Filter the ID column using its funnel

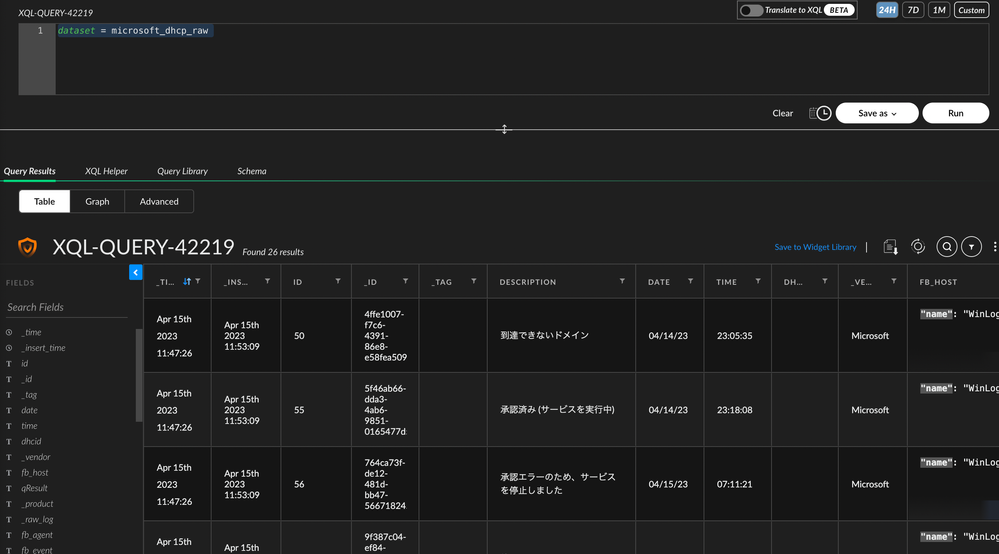pyautogui.click(x=337, y=282)
